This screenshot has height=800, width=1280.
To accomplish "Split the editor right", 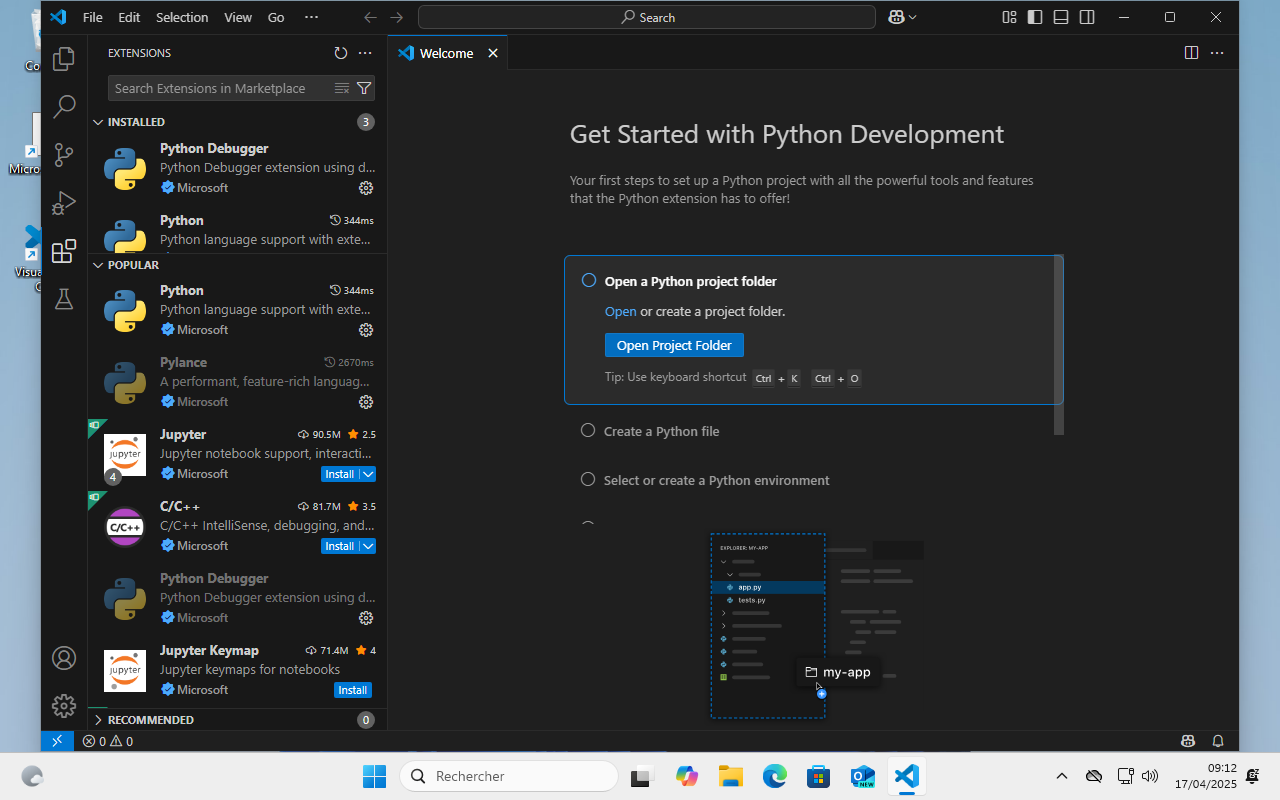I will [x=1191, y=53].
